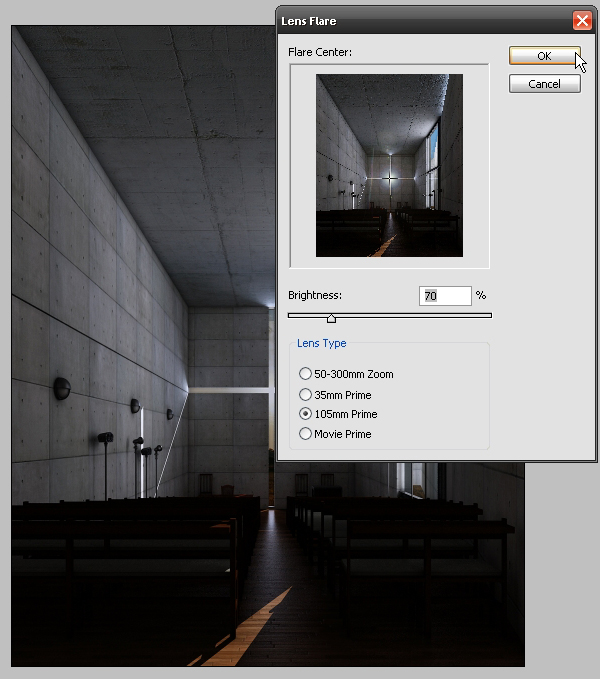Click the orange light streak on canvas floor

[x=245, y=628]
